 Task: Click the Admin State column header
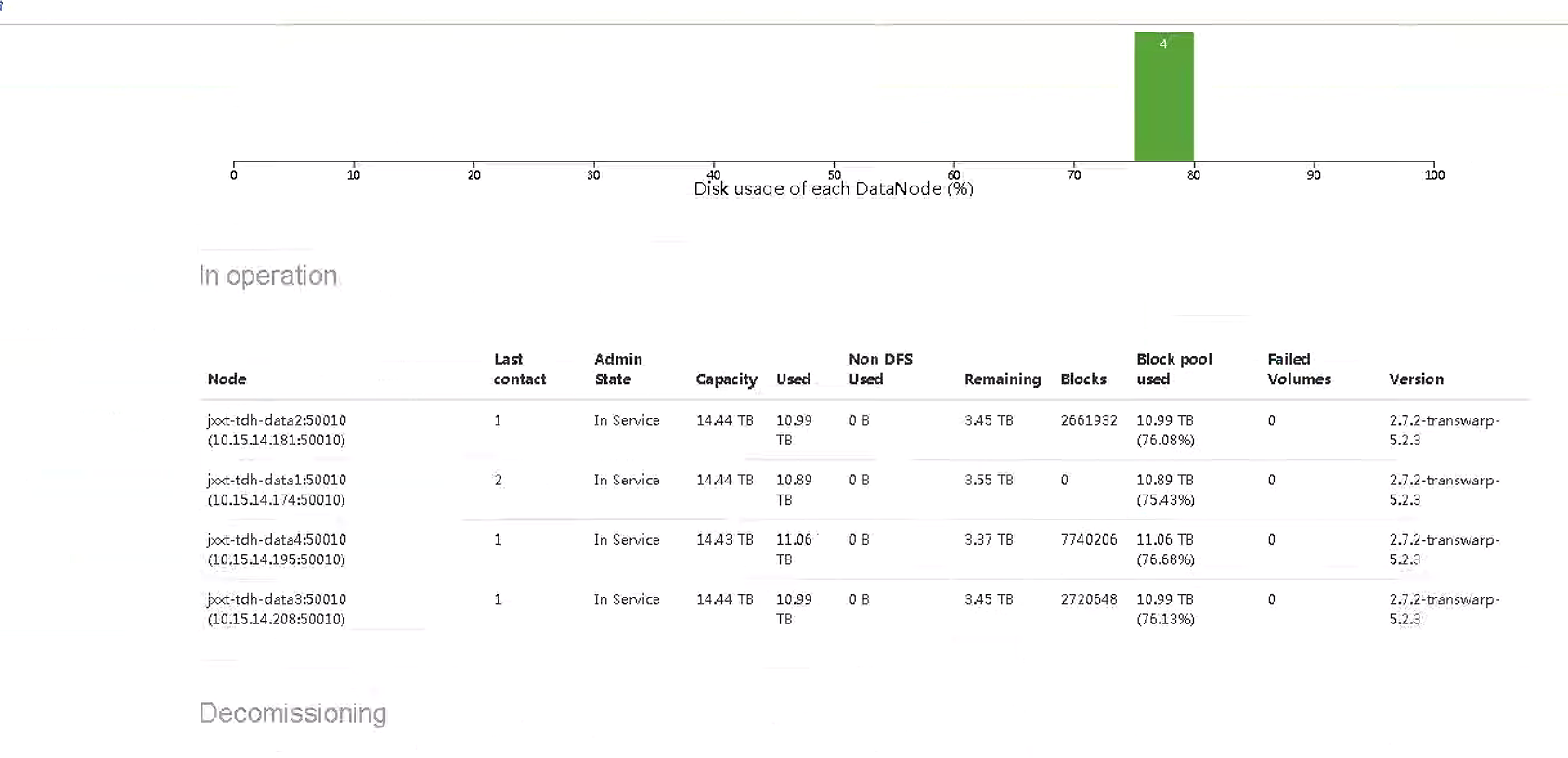tap(617, 369)
